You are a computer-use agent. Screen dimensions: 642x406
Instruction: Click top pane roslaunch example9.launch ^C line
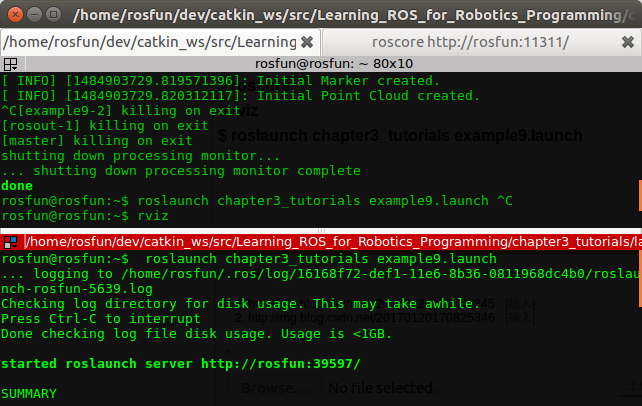pyautogui.click(x=257, y=201)
